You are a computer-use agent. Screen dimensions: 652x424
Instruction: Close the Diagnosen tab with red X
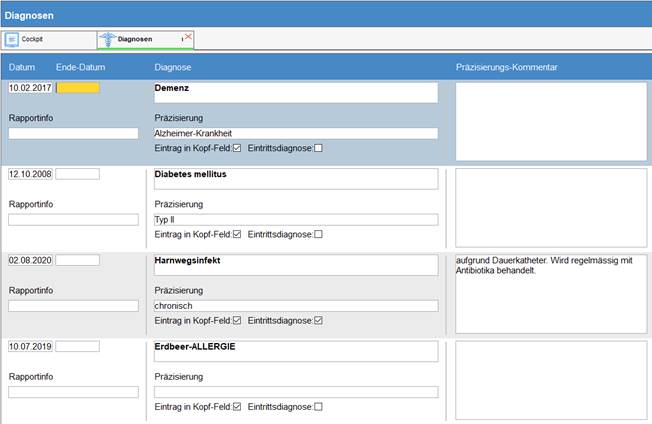point(188,38)
